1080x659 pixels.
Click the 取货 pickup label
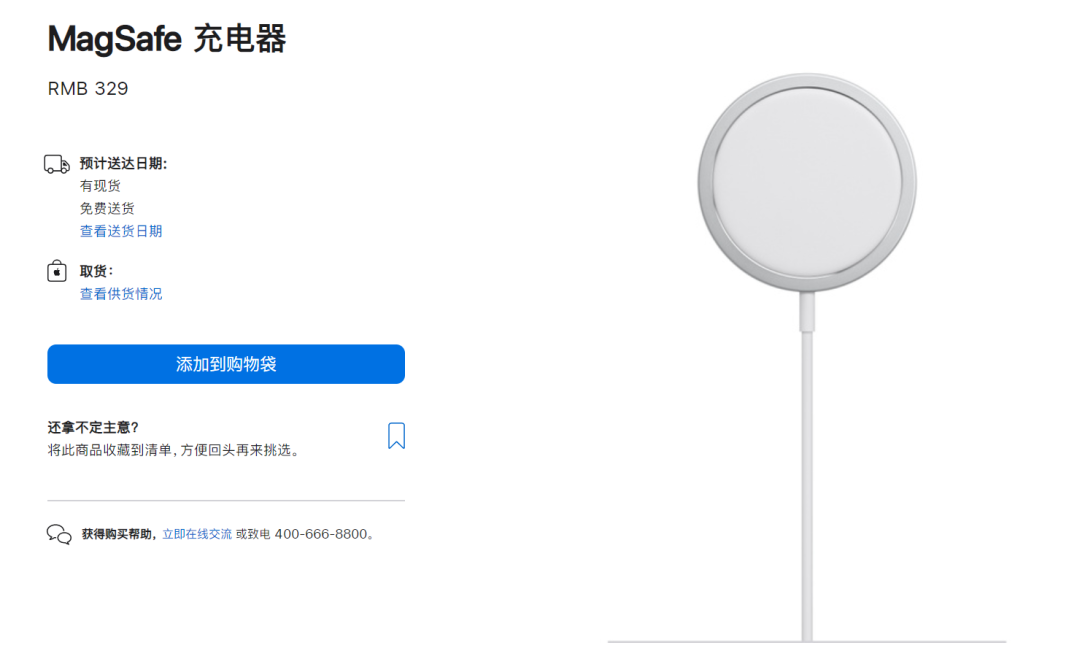(96, 271)
